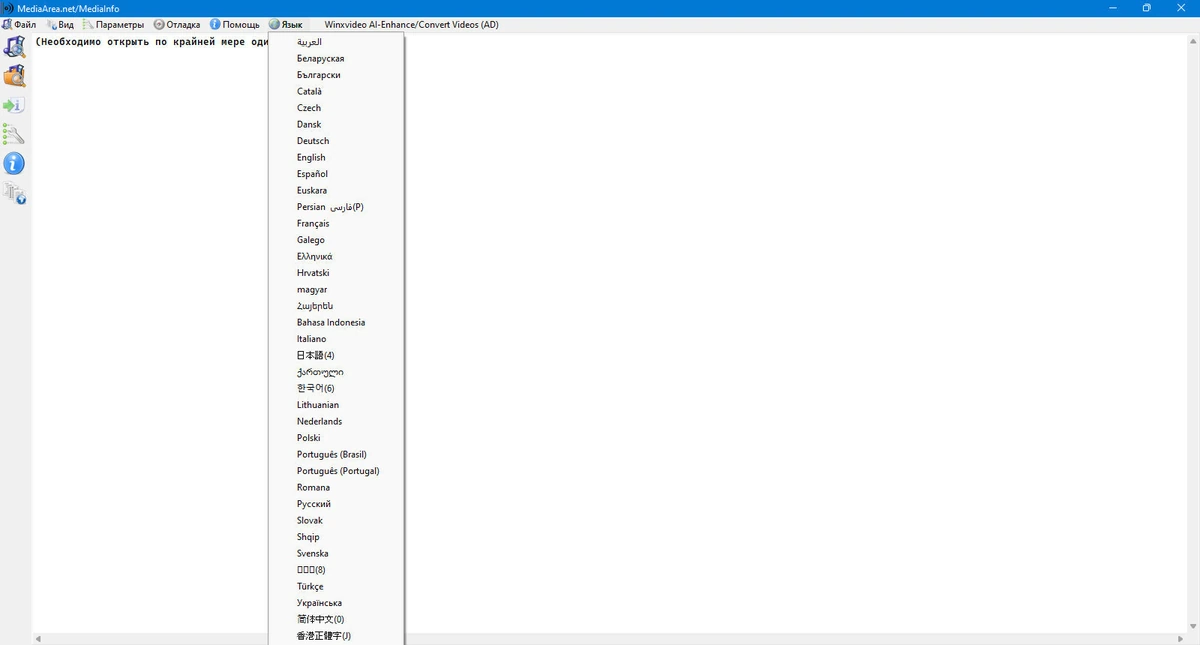The height and width of the screenshot is (645, 1200).
Task: Open the Отладка menu
Action: click(177, 24)
